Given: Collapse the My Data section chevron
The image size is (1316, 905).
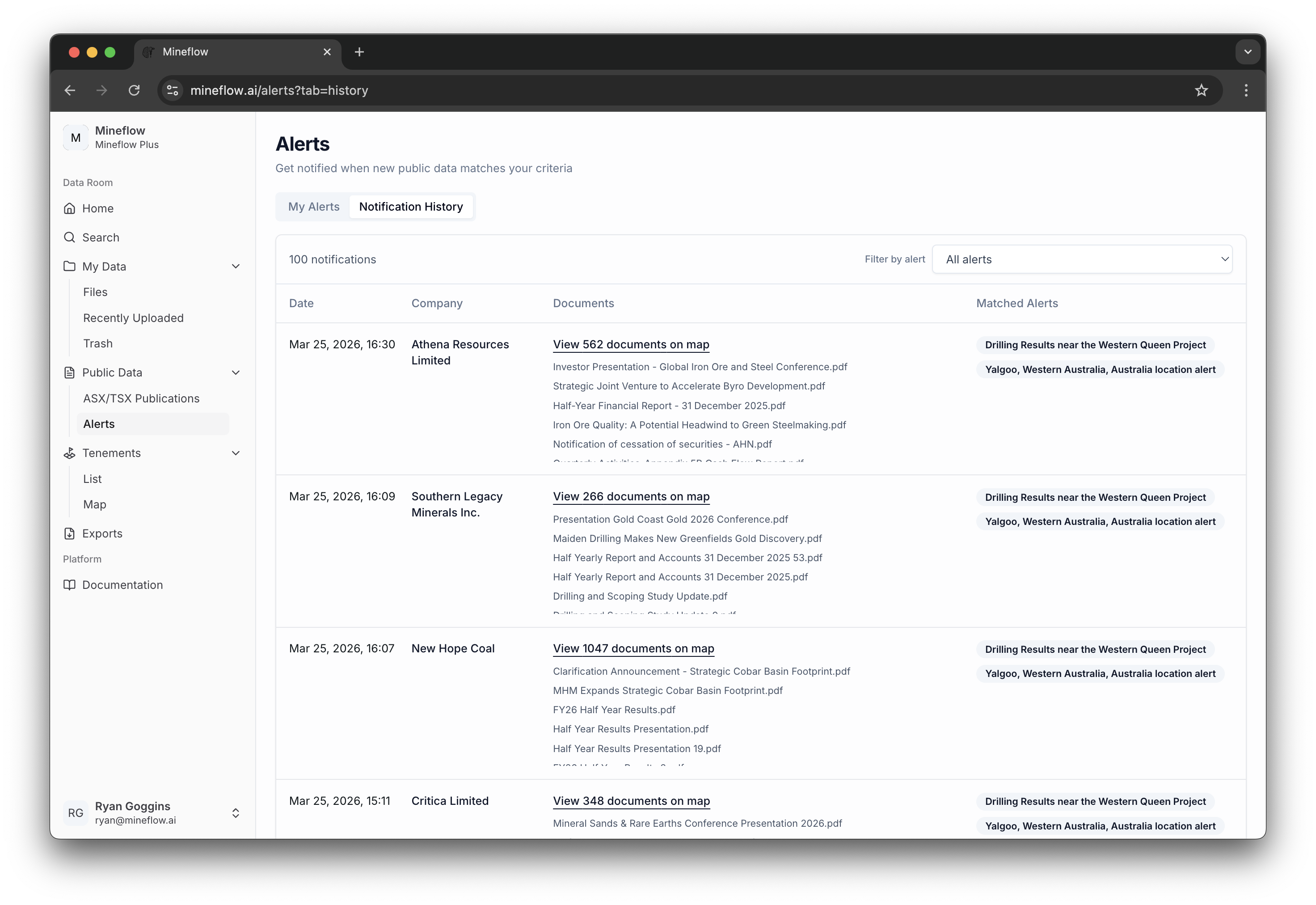Looking at the screenshot, I should 236,266.
